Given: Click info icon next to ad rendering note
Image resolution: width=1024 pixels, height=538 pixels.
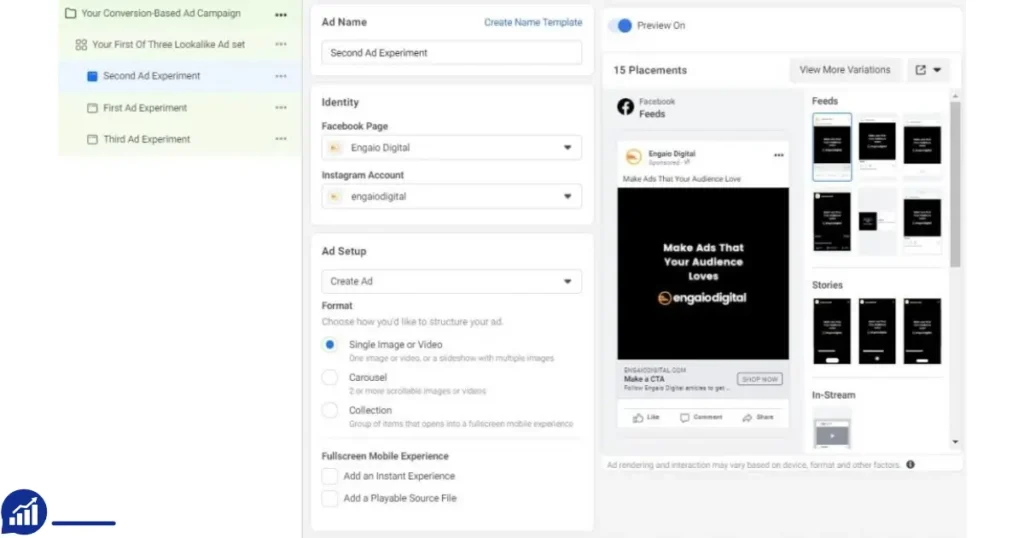Looking at the screenshot, I should click(x=910, y=465).
